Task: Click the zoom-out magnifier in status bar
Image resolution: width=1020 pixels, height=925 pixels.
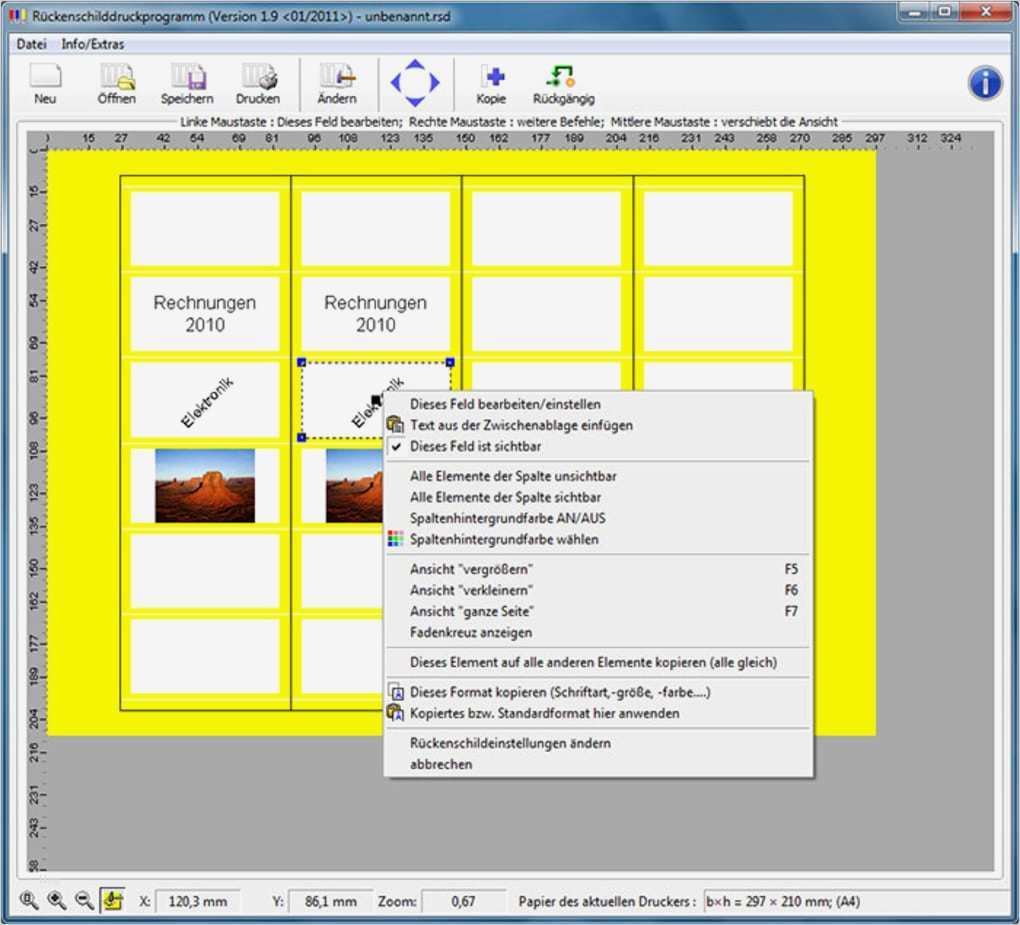Action: point(84,901)
